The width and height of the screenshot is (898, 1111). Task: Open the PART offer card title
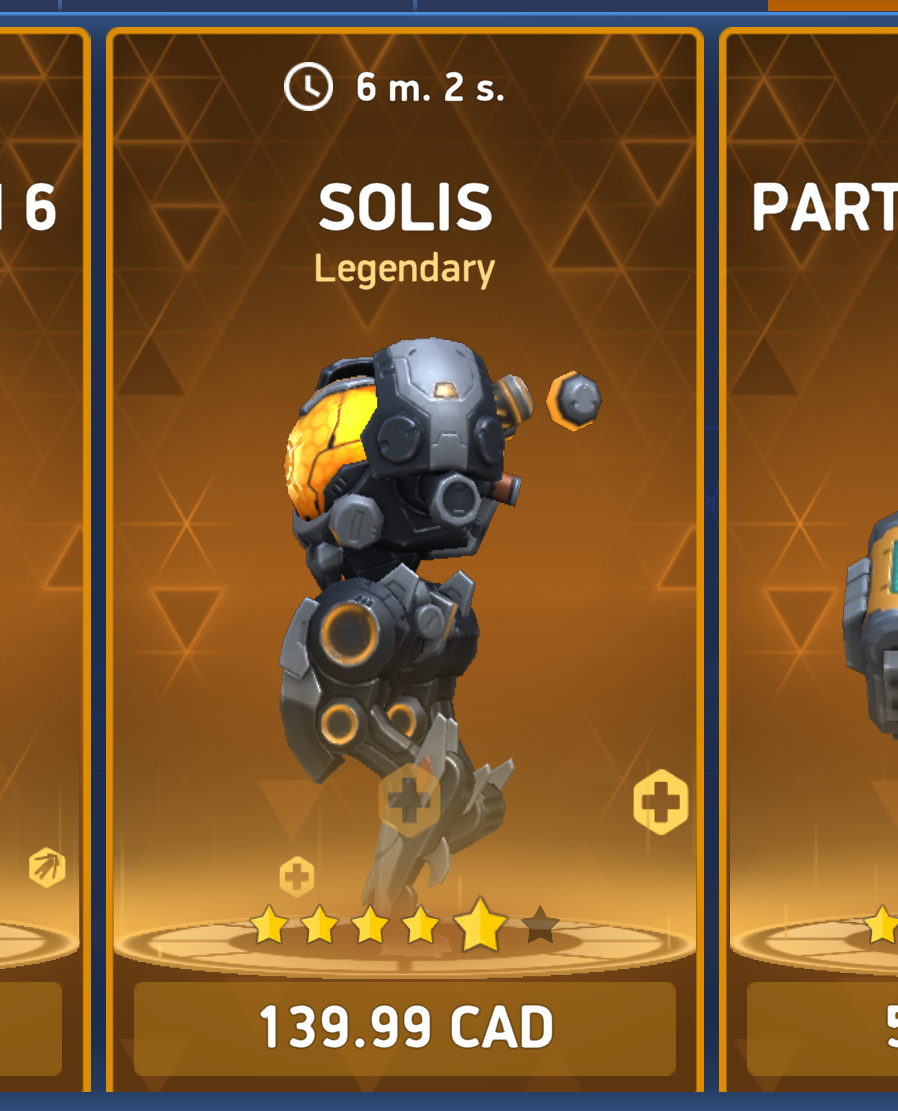(x=824, y=207)
